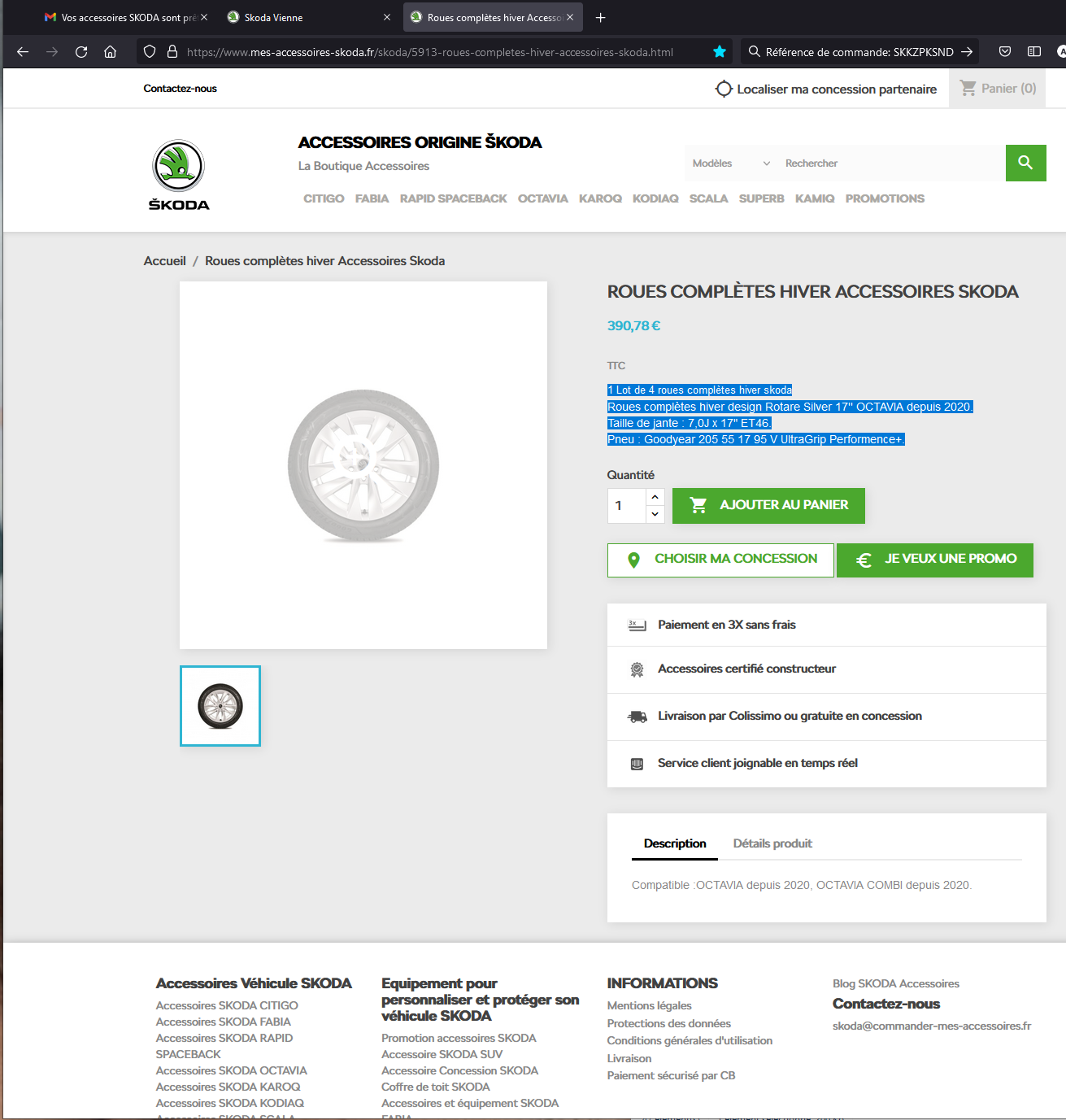Toggle the bookmark star icon
This screenshot has height=1120, width=1066.
click(x=720, y=52)
